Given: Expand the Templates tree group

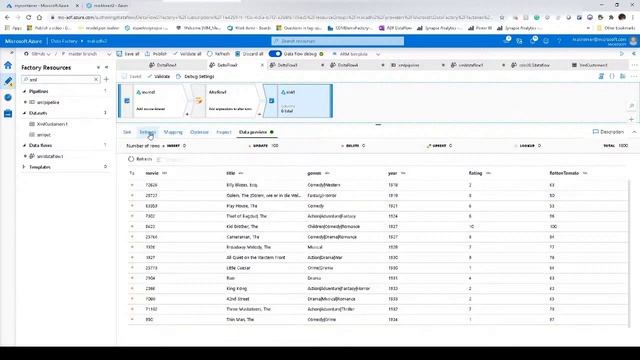Looking at the screenshot, I should pyautogui.click(x=24, y=167).
